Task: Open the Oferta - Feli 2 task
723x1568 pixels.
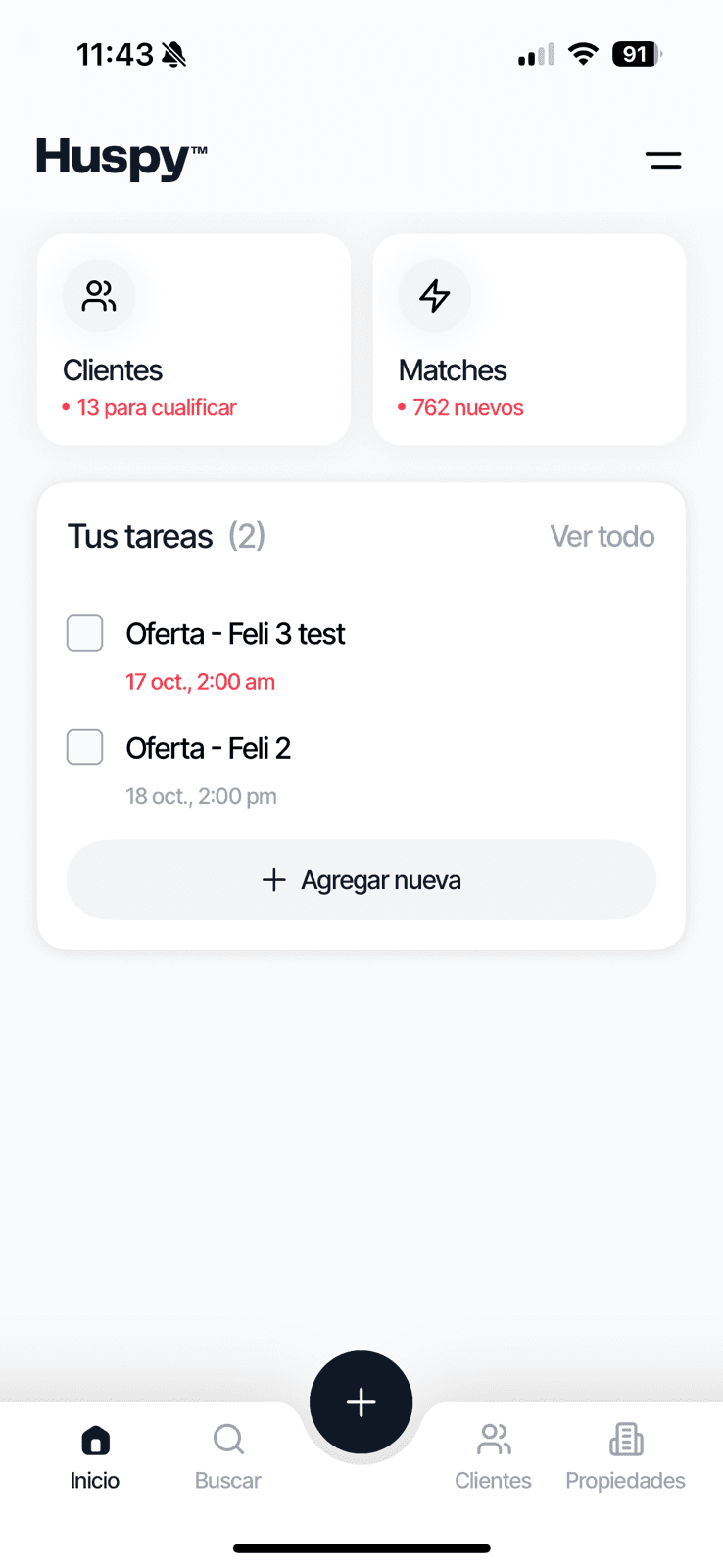Action: tap(209, 749)
